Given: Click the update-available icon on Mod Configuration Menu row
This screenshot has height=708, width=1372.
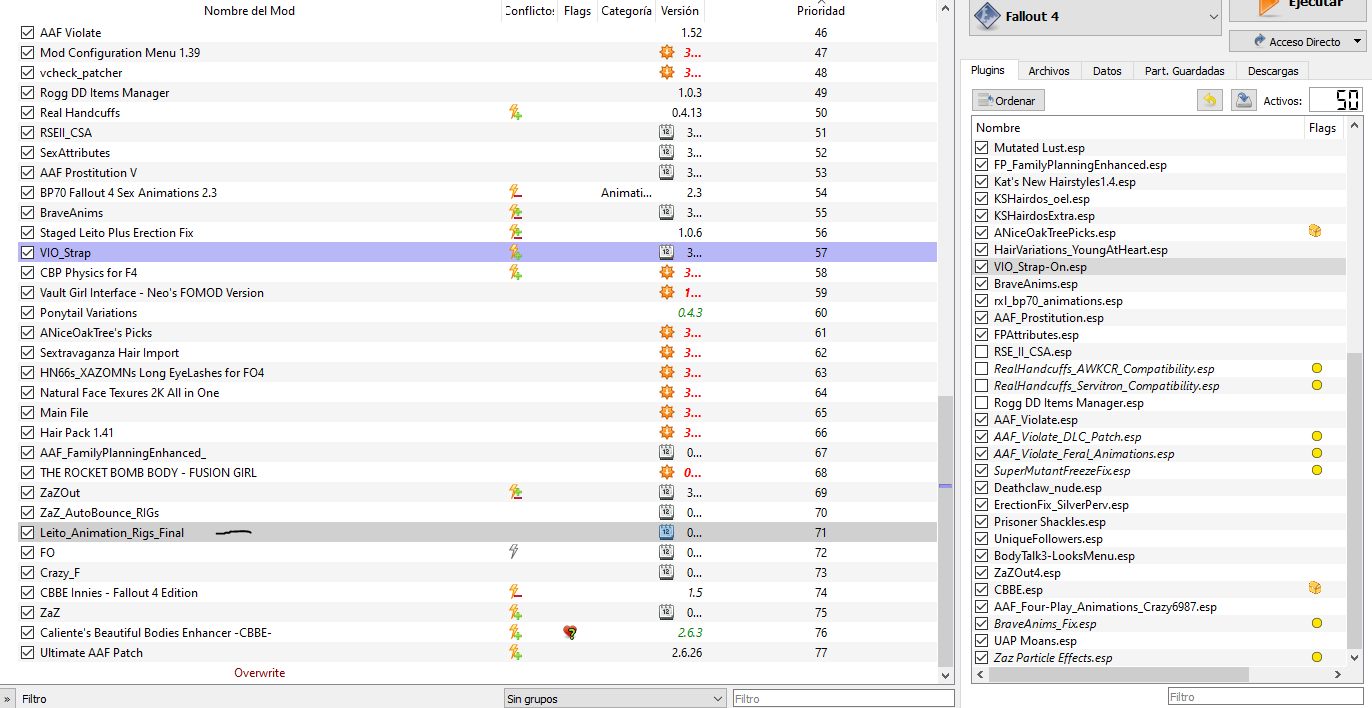Looking at the screenshot, I should tap(667, 53).
